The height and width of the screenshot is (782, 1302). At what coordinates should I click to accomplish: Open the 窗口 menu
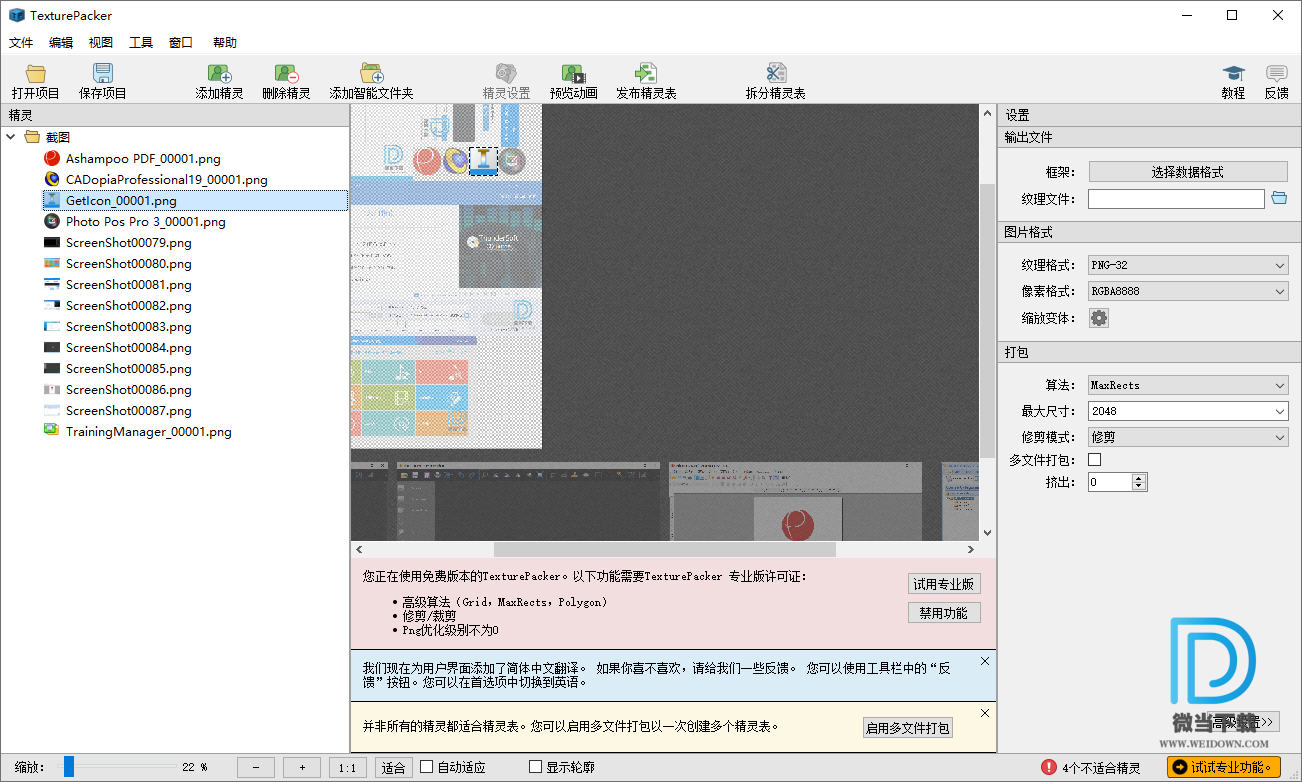pos(181,43)
